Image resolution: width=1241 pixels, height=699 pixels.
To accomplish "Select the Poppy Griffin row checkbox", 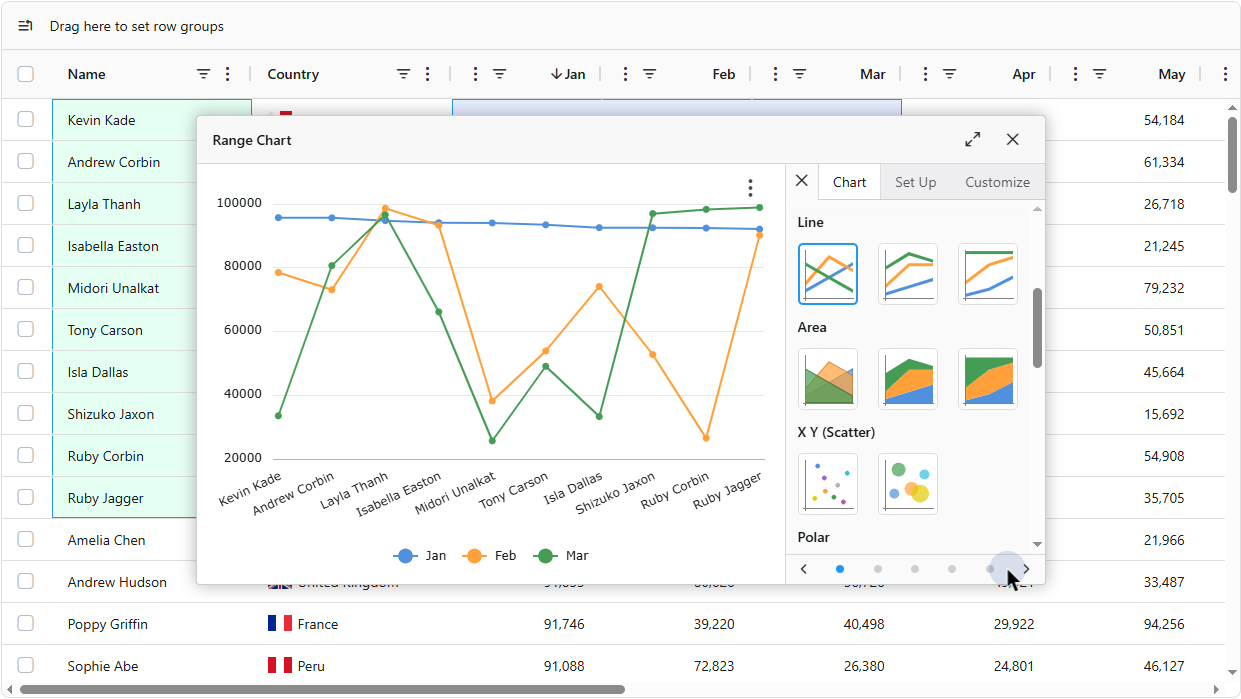I will [x=26, y=624].
